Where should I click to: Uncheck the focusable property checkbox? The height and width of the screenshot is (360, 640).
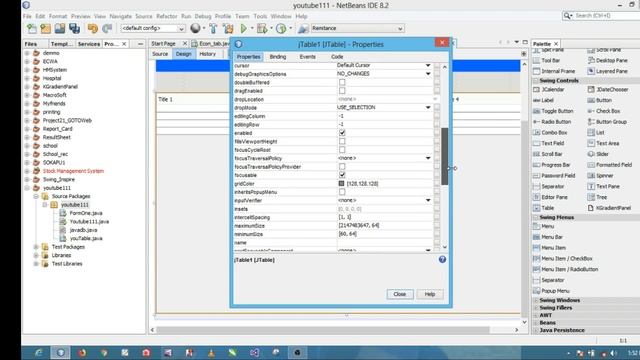[342, 175]
